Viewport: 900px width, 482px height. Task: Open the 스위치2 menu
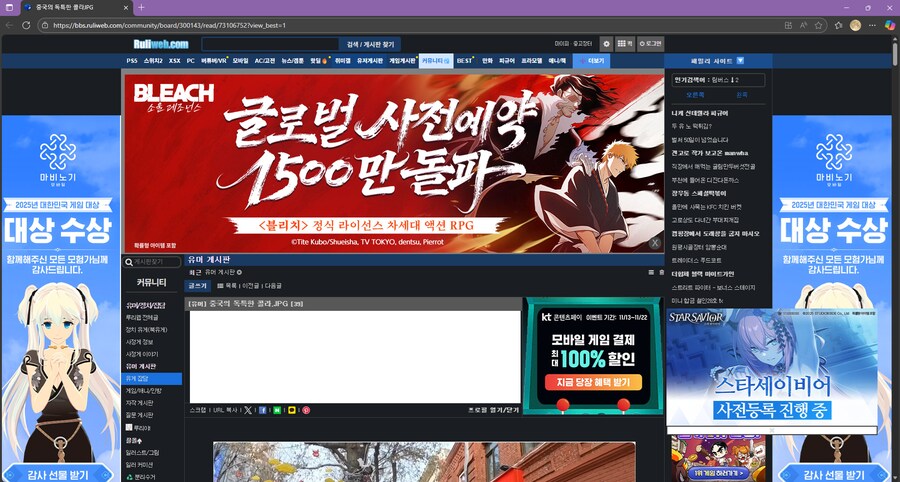click(153, 61)
